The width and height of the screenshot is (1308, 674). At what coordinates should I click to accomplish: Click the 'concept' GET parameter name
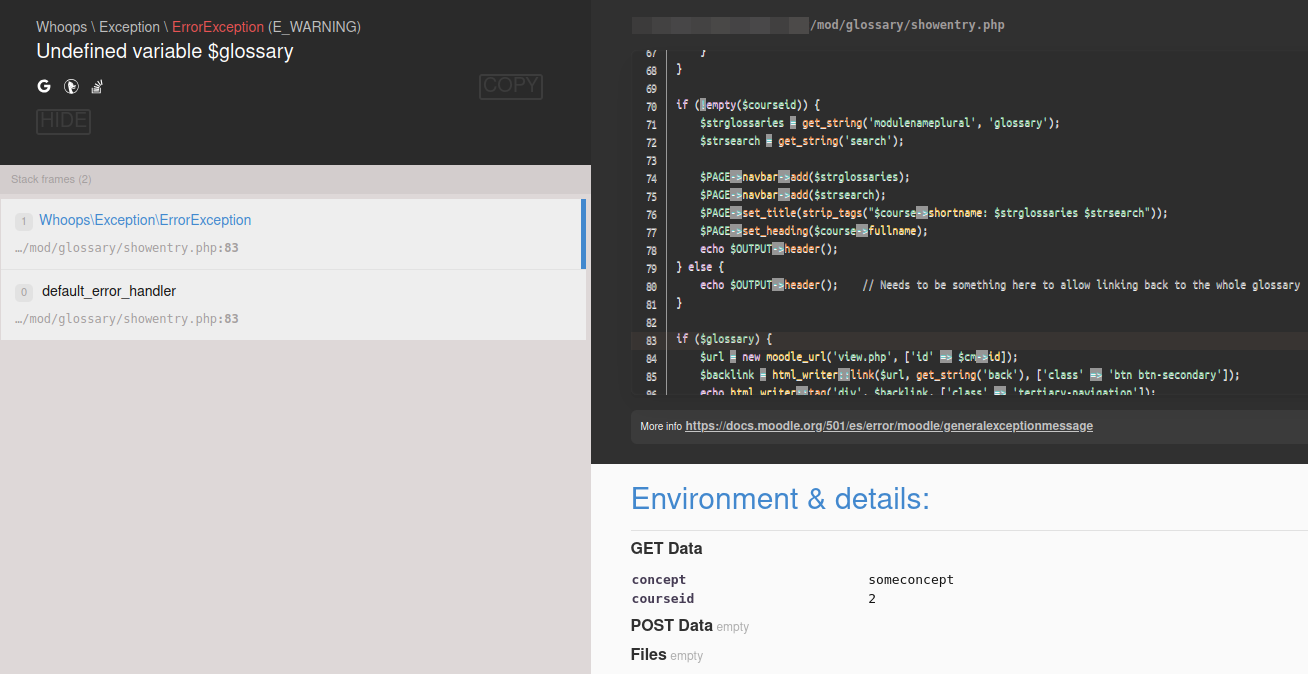click(x=659, y=580)
